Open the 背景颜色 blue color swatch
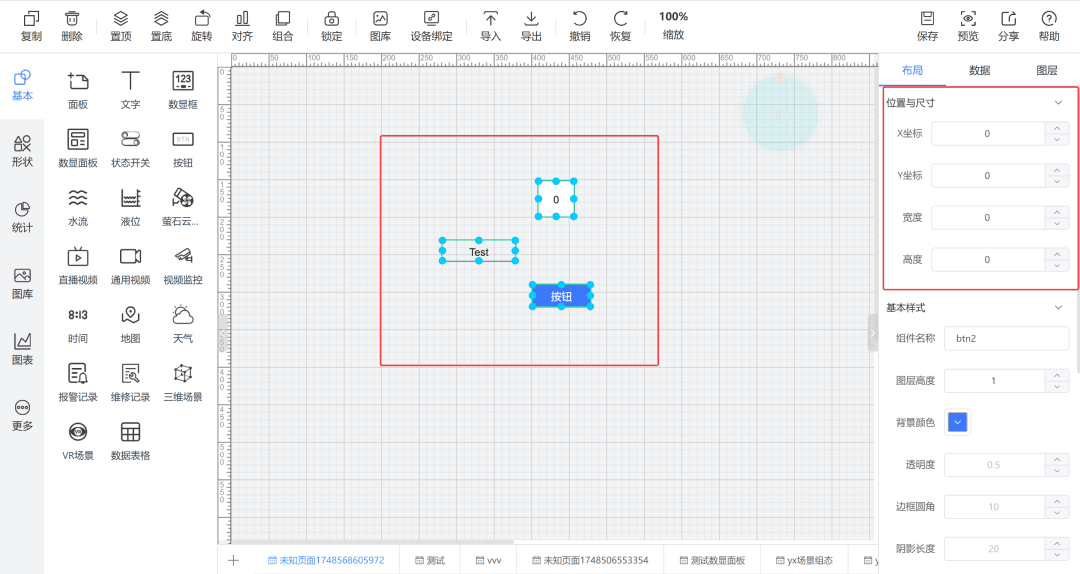This screenshot has width=1080, height=574. [x=957, y=422]
